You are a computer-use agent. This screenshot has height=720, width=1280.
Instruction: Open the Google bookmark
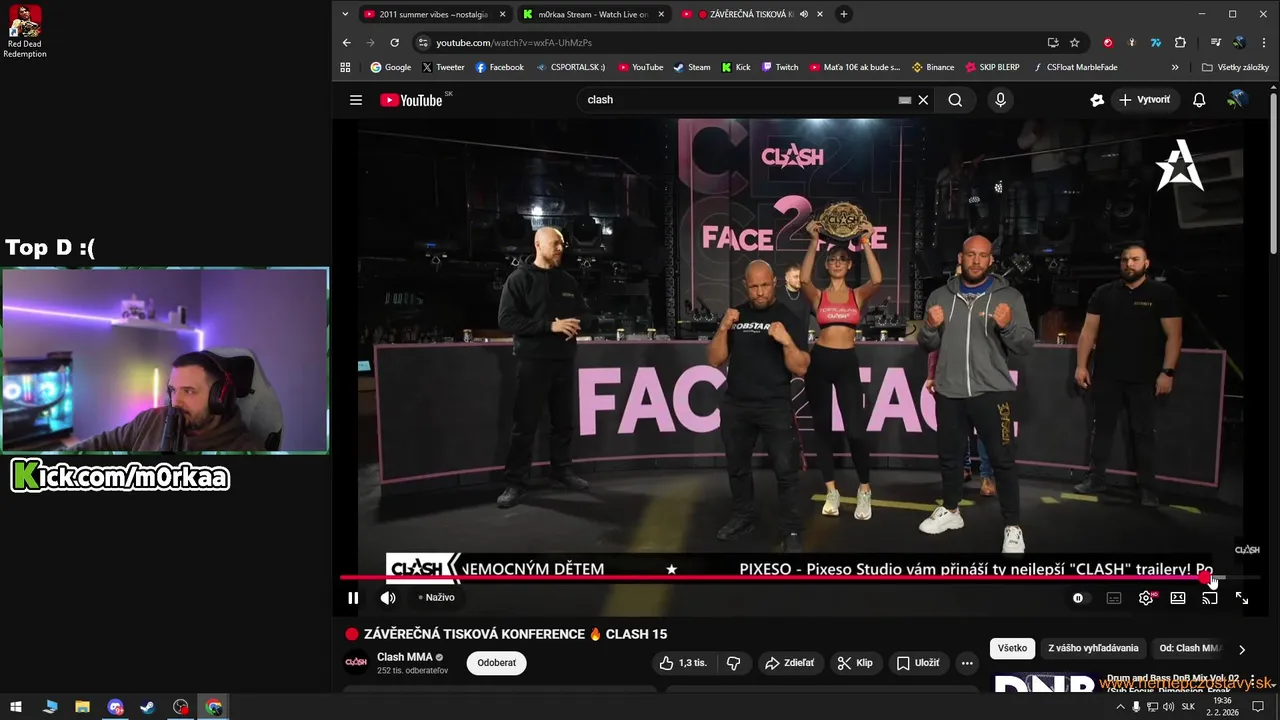pos(390,68)
